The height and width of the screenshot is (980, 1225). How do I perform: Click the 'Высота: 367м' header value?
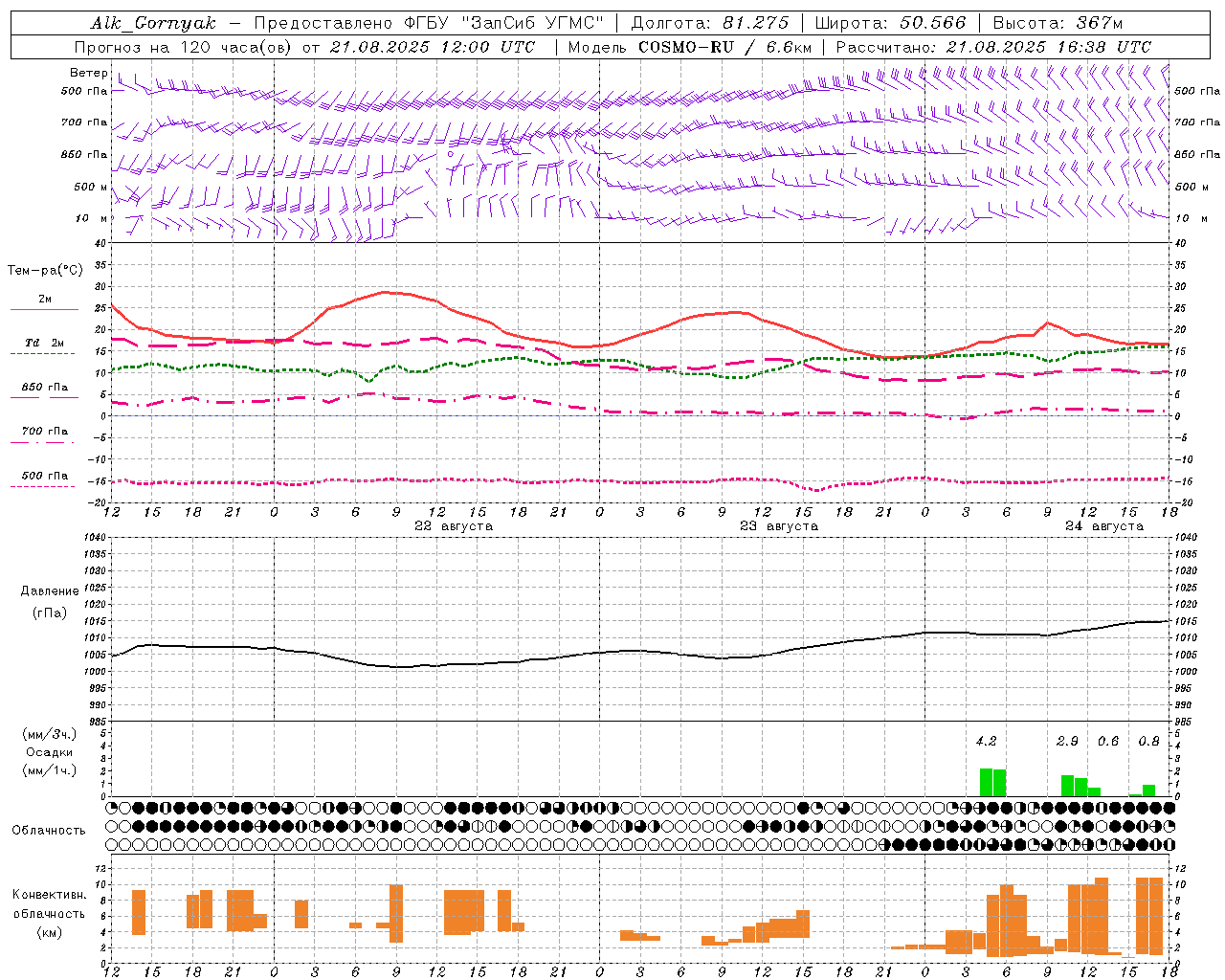point(1058,23)
